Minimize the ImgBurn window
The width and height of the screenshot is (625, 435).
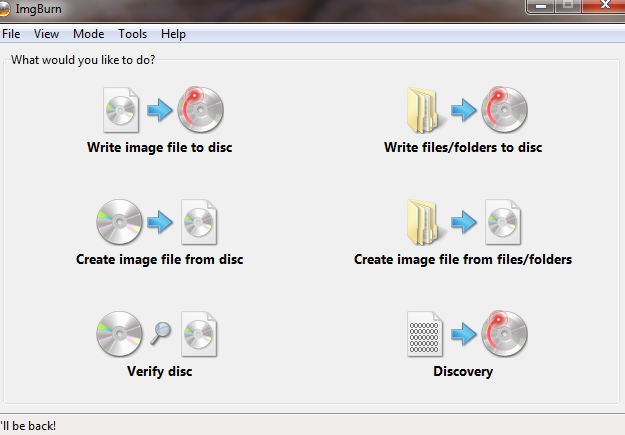pos(540,6)
